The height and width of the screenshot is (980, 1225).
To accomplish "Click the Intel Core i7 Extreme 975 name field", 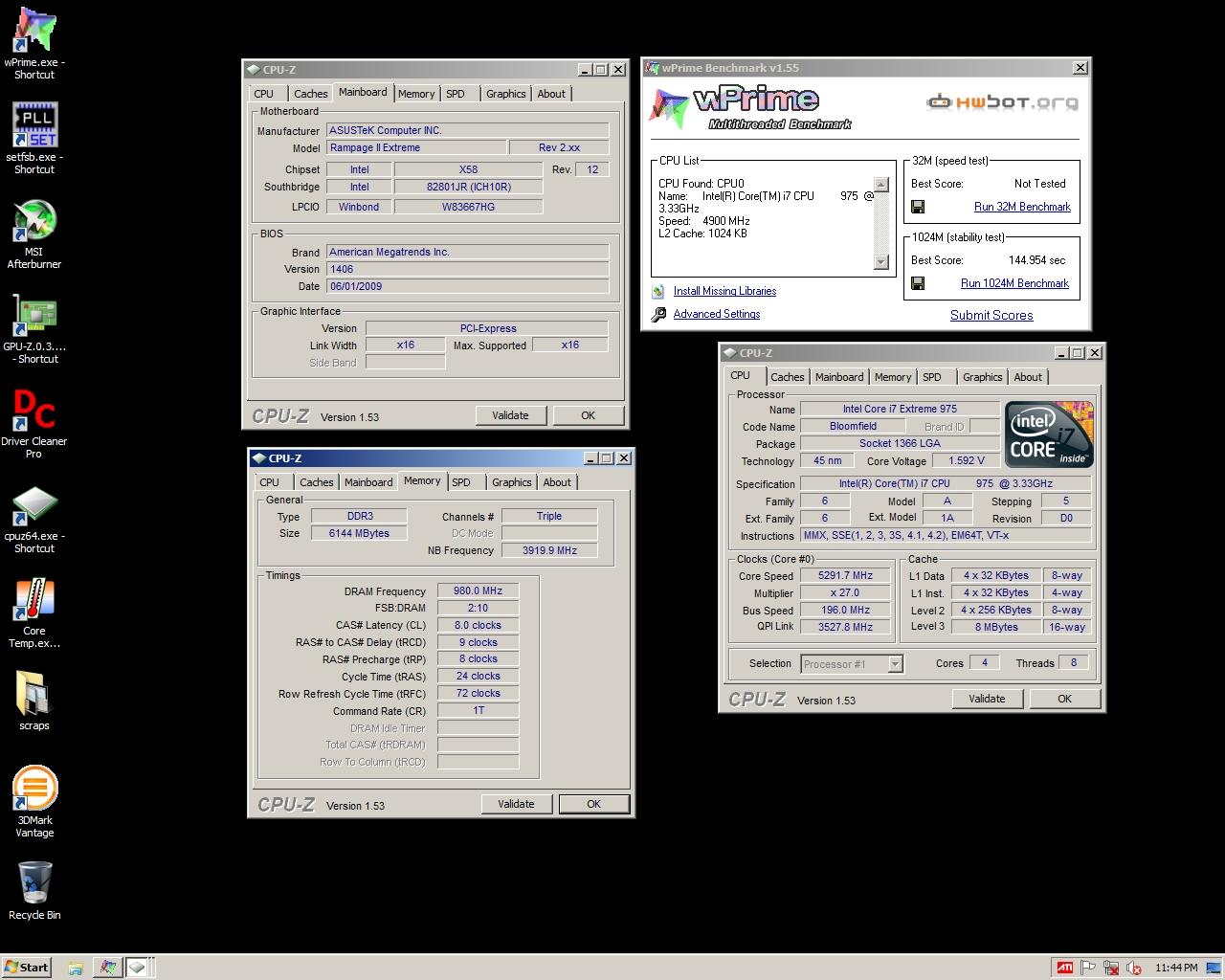I will click(x=900, y=409).
